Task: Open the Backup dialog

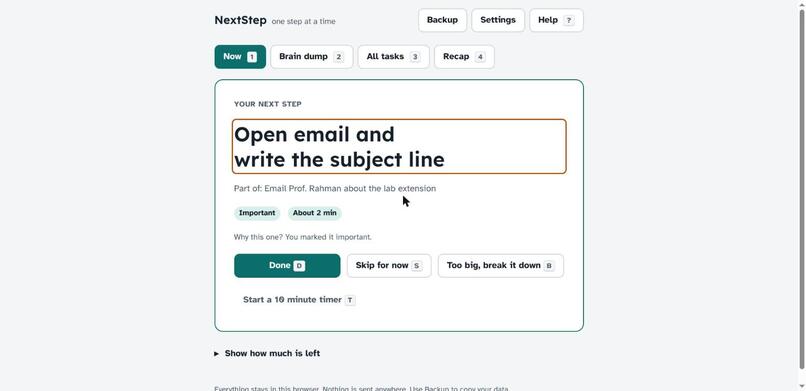Action: 442,20
